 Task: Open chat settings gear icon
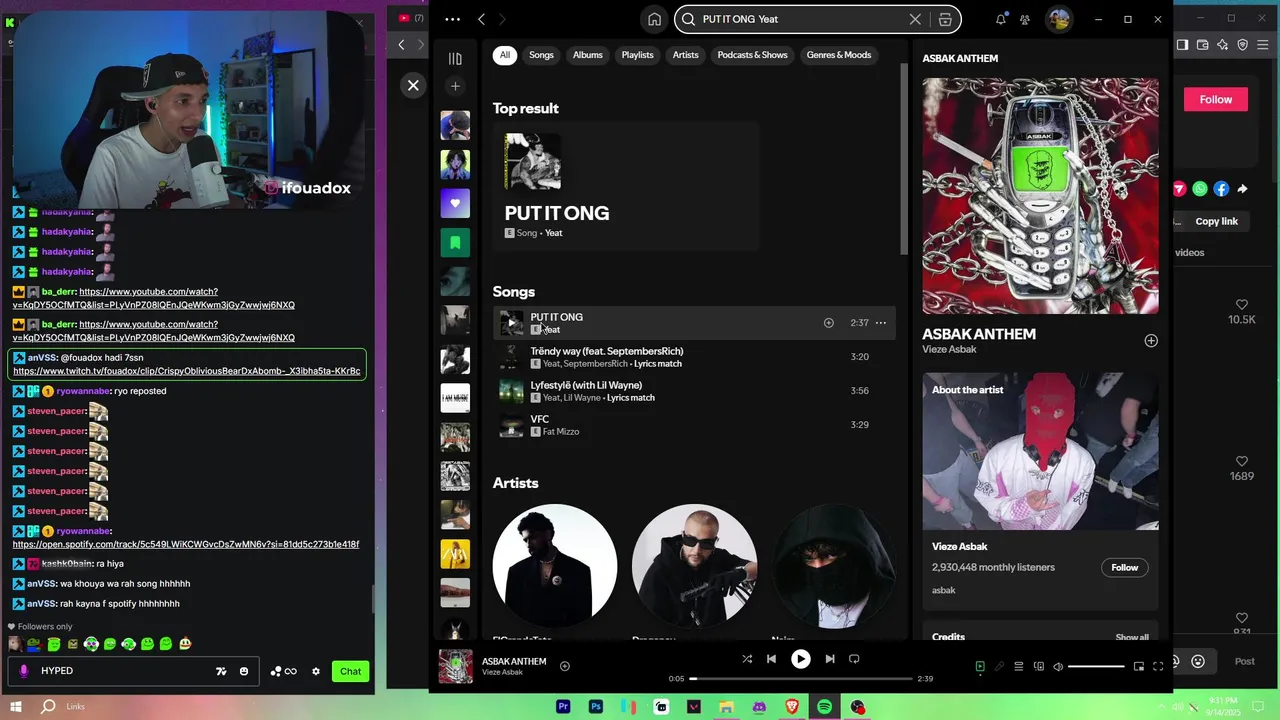coord(316,671)
